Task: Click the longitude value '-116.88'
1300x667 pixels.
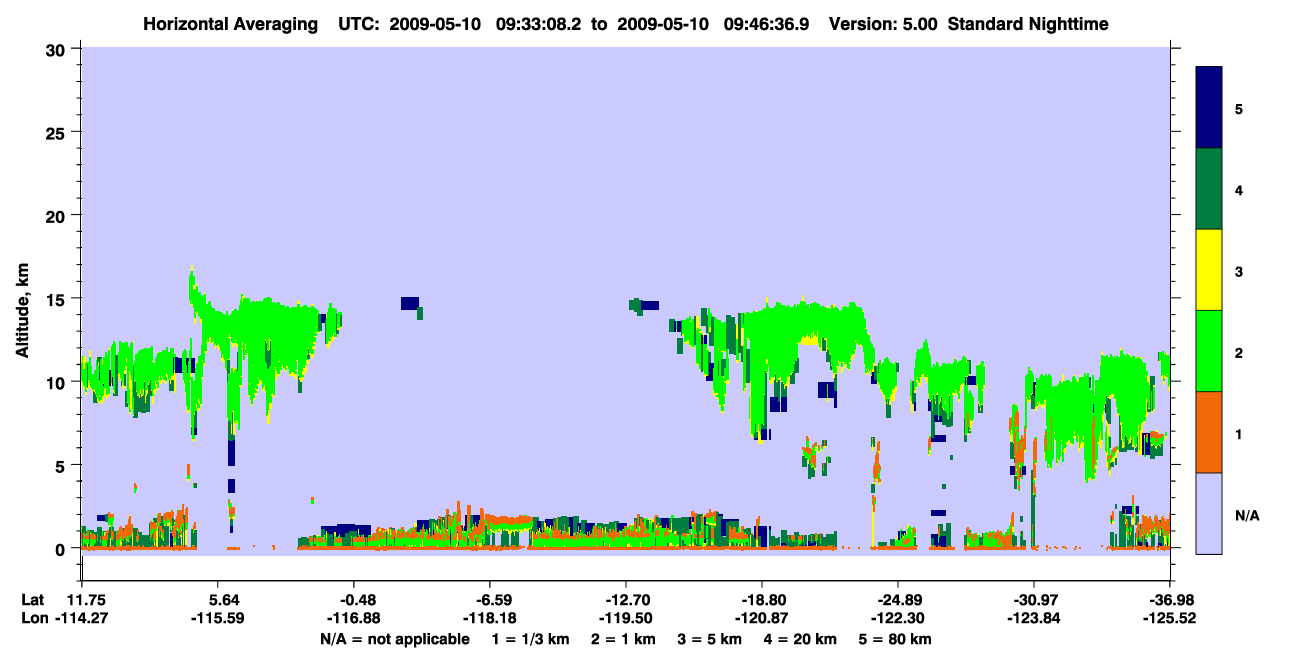Action: pos(353,618)
